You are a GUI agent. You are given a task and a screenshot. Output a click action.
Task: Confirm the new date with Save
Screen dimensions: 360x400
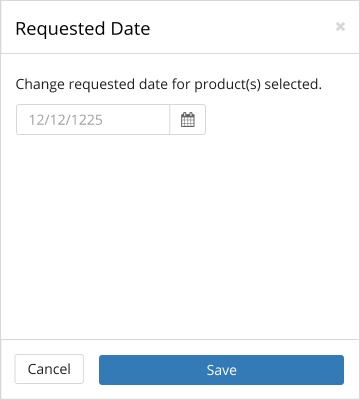tap(221, 370)
